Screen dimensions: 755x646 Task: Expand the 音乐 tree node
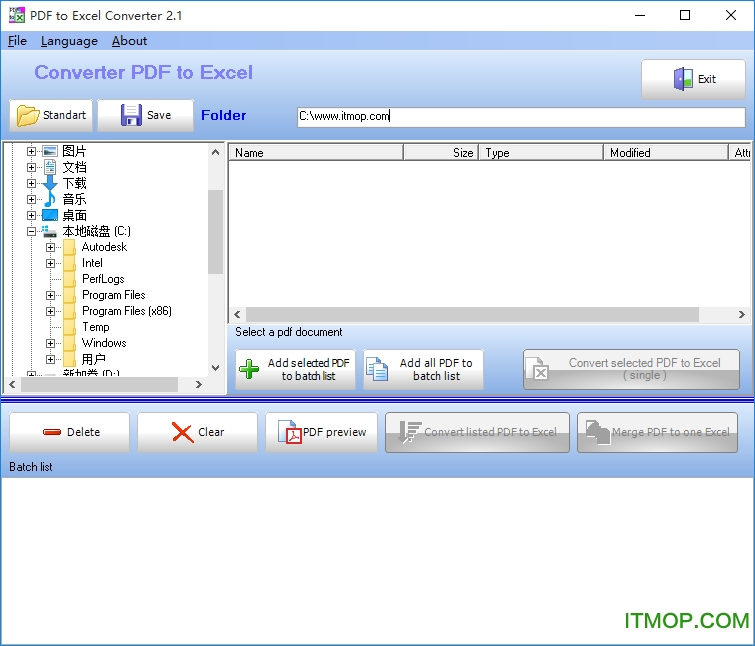click(31, 199)
